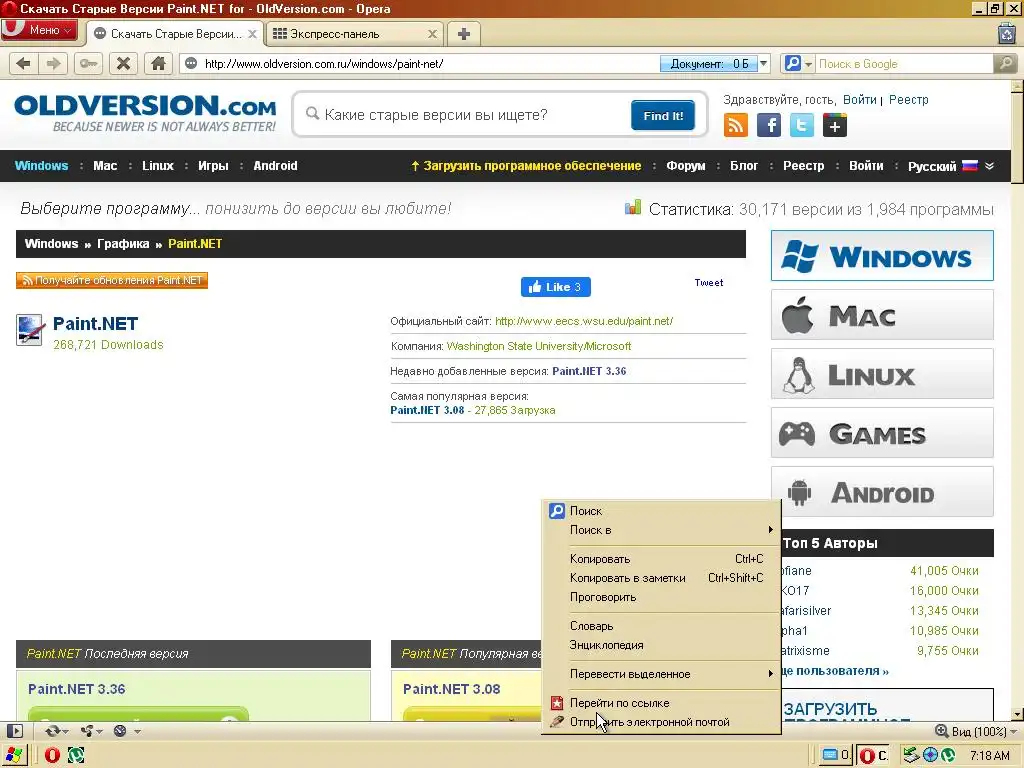Click the Windows platform banner button

tap(882, 256)
